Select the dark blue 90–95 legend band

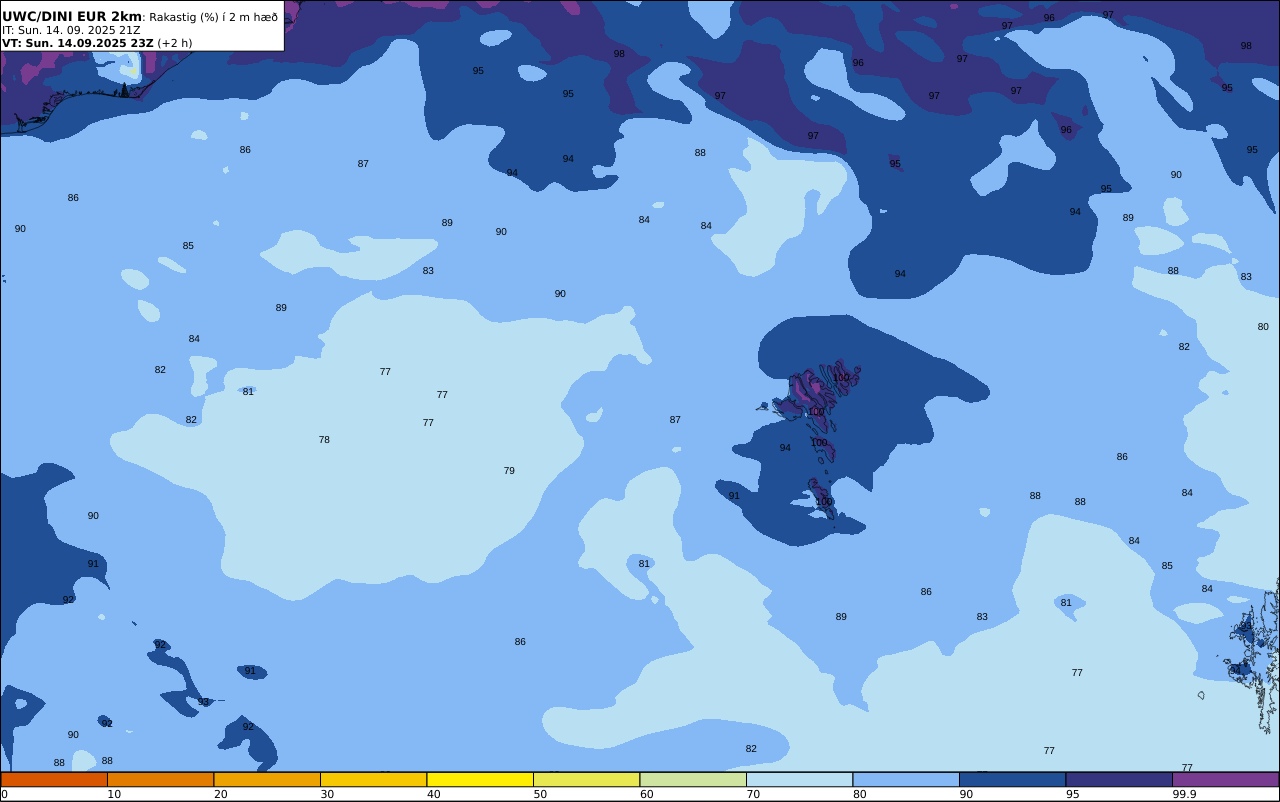coord(1012,779)
